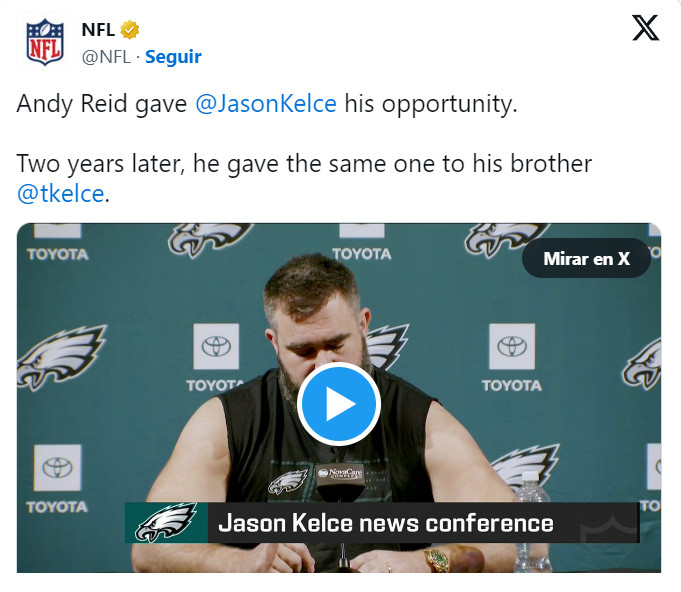Click the NFL shield profile avatar
The height and width of the screenshot is (592, 681).
point(45,42)
